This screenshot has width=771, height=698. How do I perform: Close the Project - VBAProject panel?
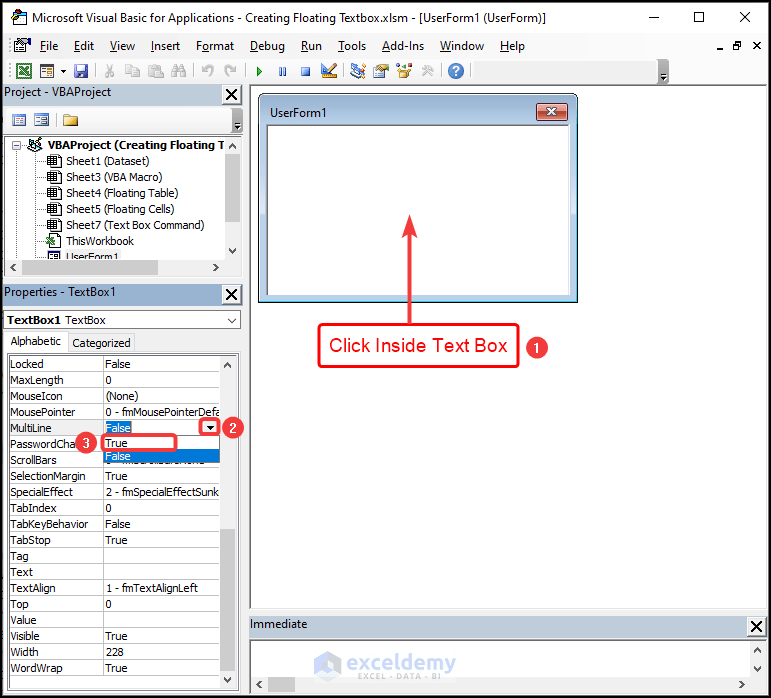pos(231,94)
